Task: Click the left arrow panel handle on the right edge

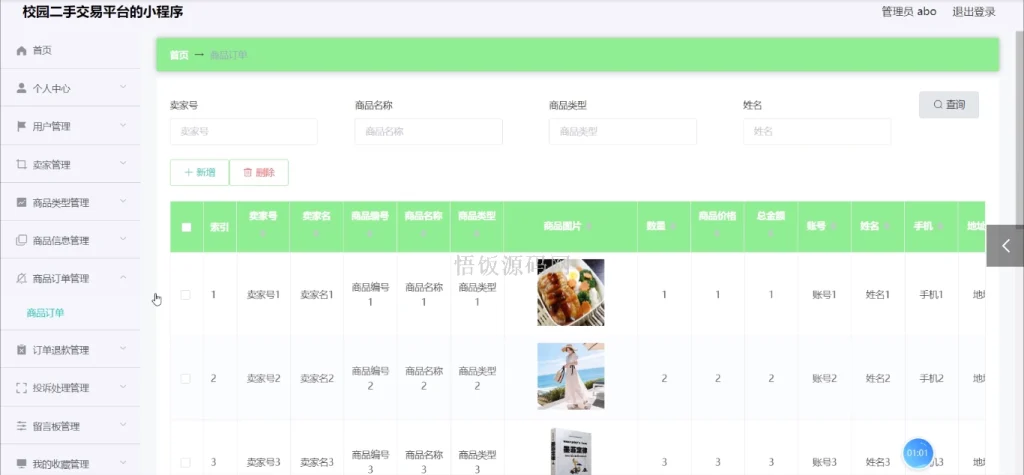Action: point(1005,246)
